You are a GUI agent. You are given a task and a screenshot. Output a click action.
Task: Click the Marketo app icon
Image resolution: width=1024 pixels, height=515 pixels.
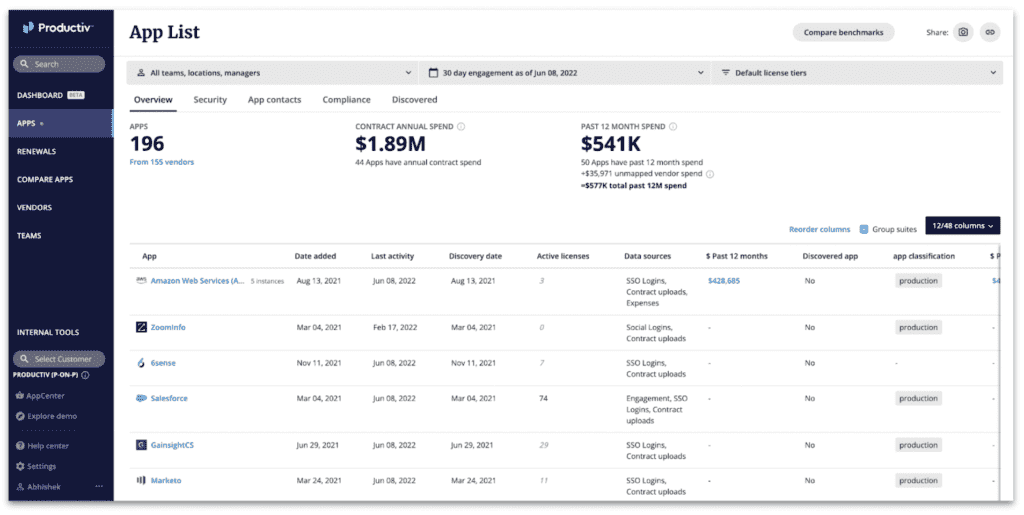pos(141,480)
